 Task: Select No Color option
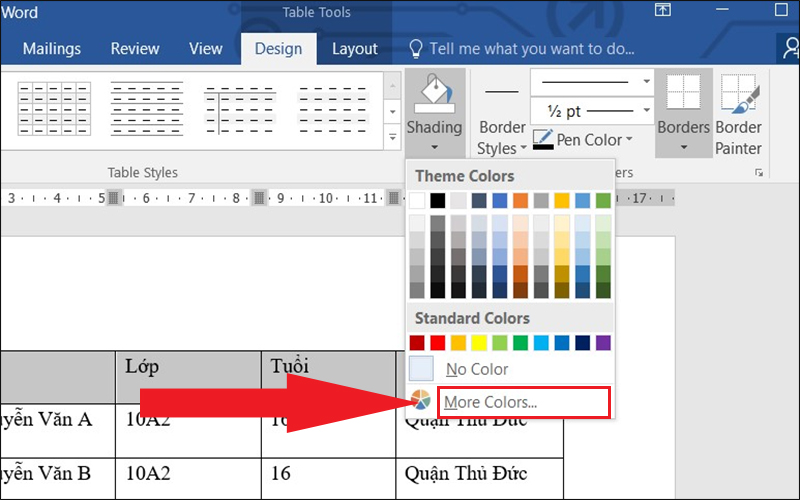477,369
